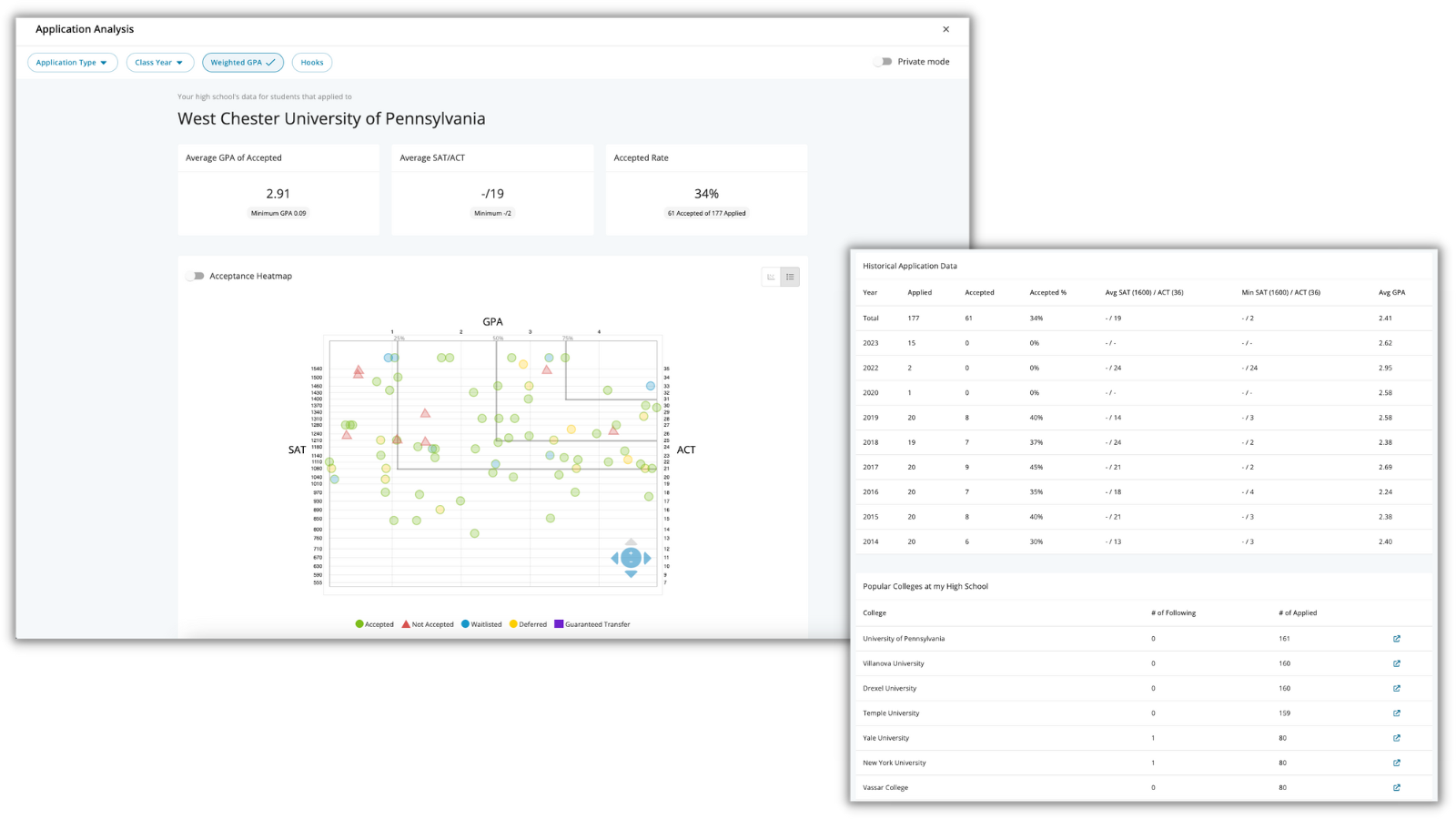Click Temple University college name
Image resolution: width=1456 pixels, height=819 pixels.
tap(891, 713)
